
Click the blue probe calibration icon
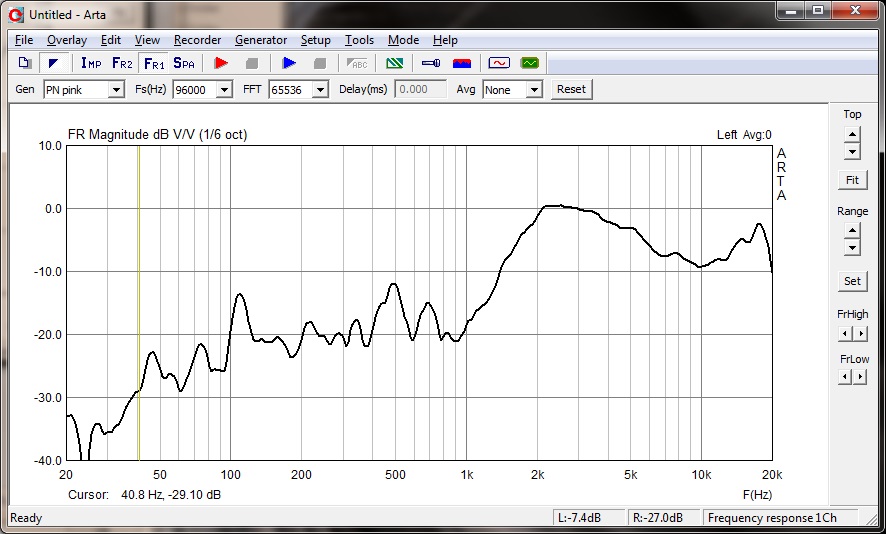click(431, 63)
